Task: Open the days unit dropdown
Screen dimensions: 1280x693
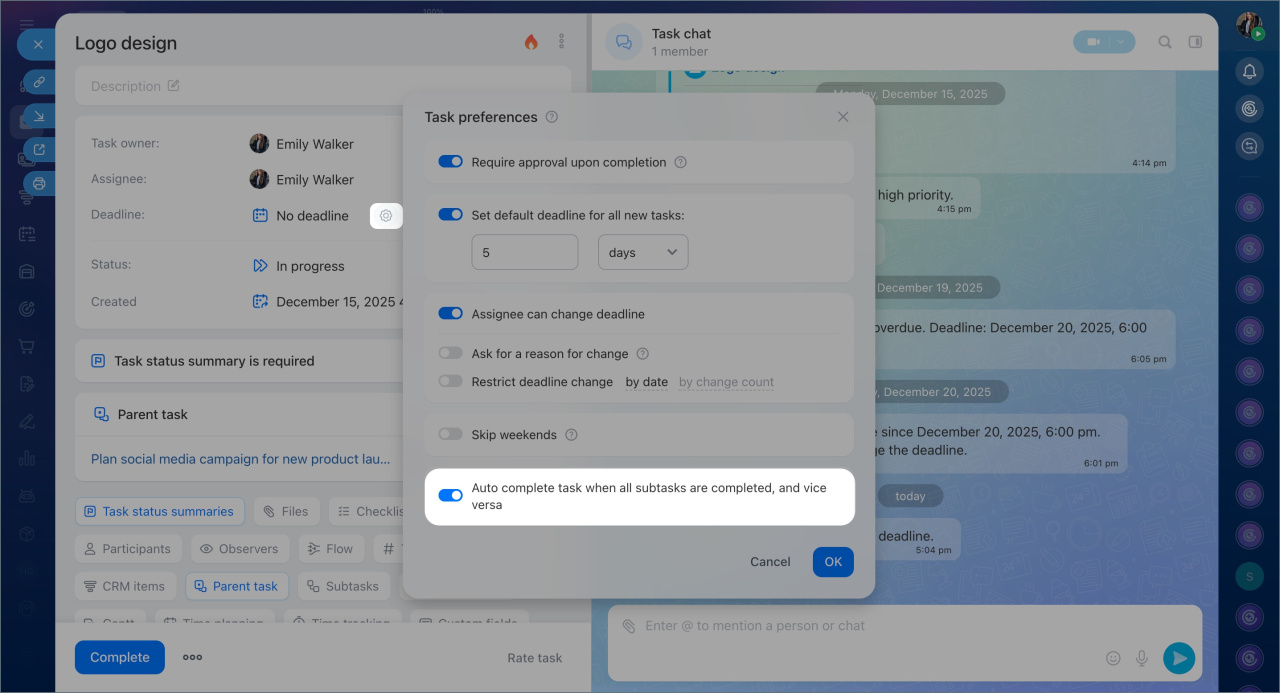Action: pos(642,252)
